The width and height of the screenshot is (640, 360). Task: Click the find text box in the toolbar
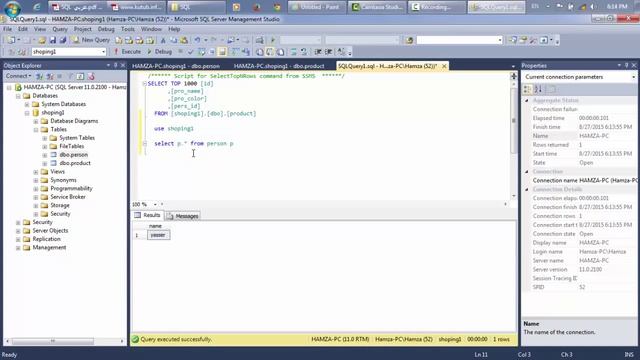(x=459, y=40)
